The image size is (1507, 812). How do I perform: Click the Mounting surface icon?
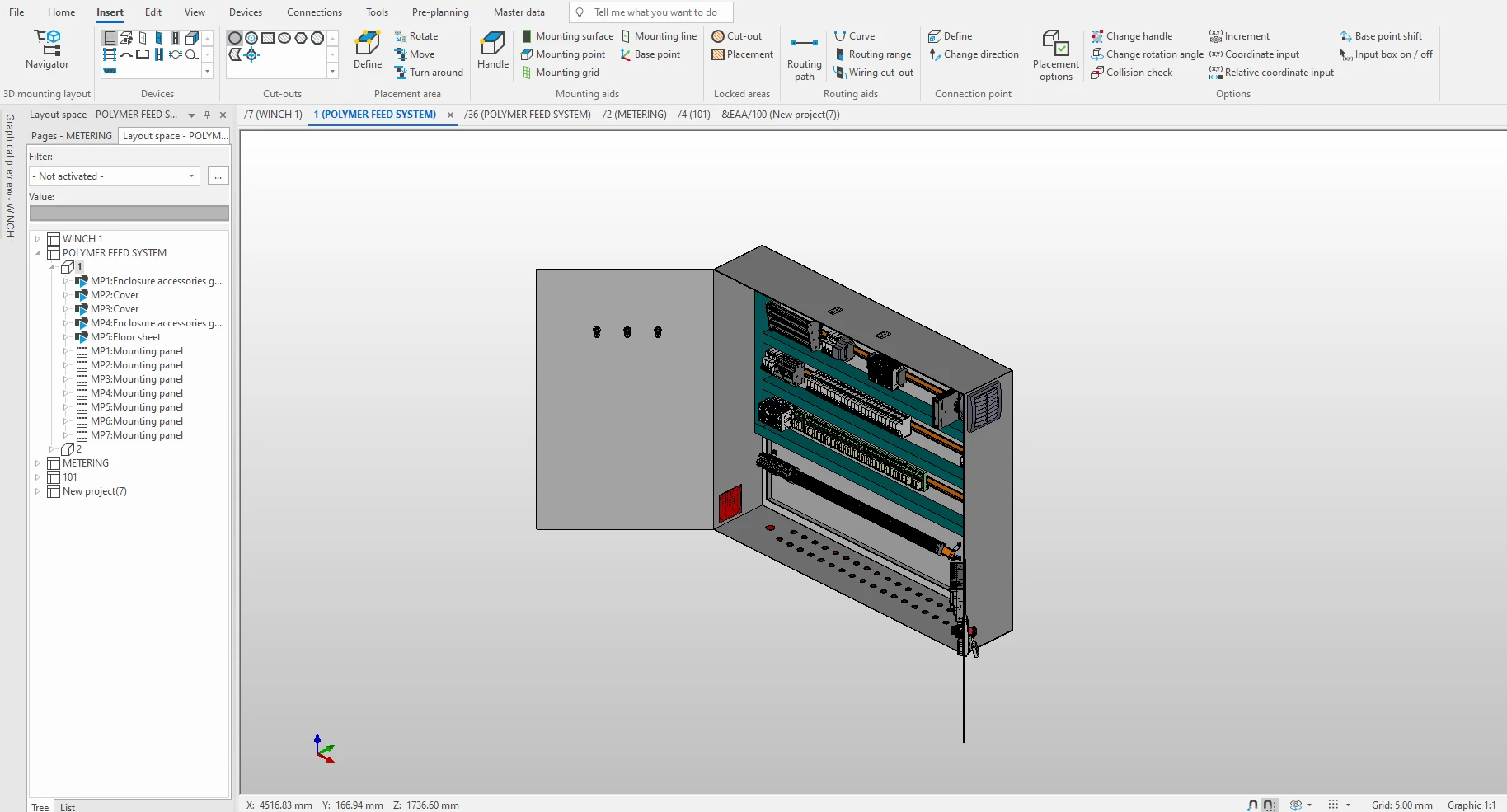click(x=527, y=36)
